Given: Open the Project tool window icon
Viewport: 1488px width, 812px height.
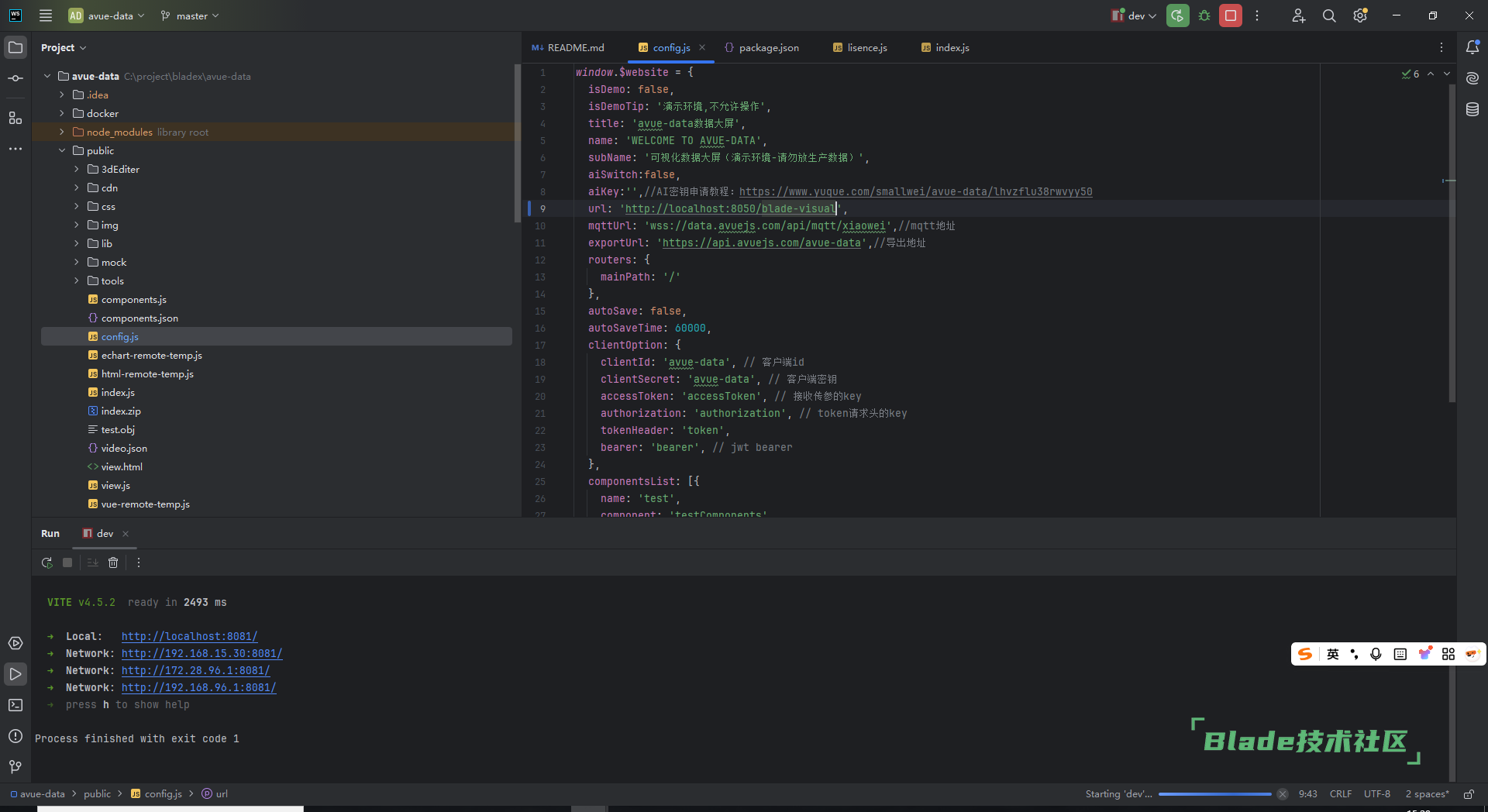Looking at the screenshot, I should click(x=15, y=47).
